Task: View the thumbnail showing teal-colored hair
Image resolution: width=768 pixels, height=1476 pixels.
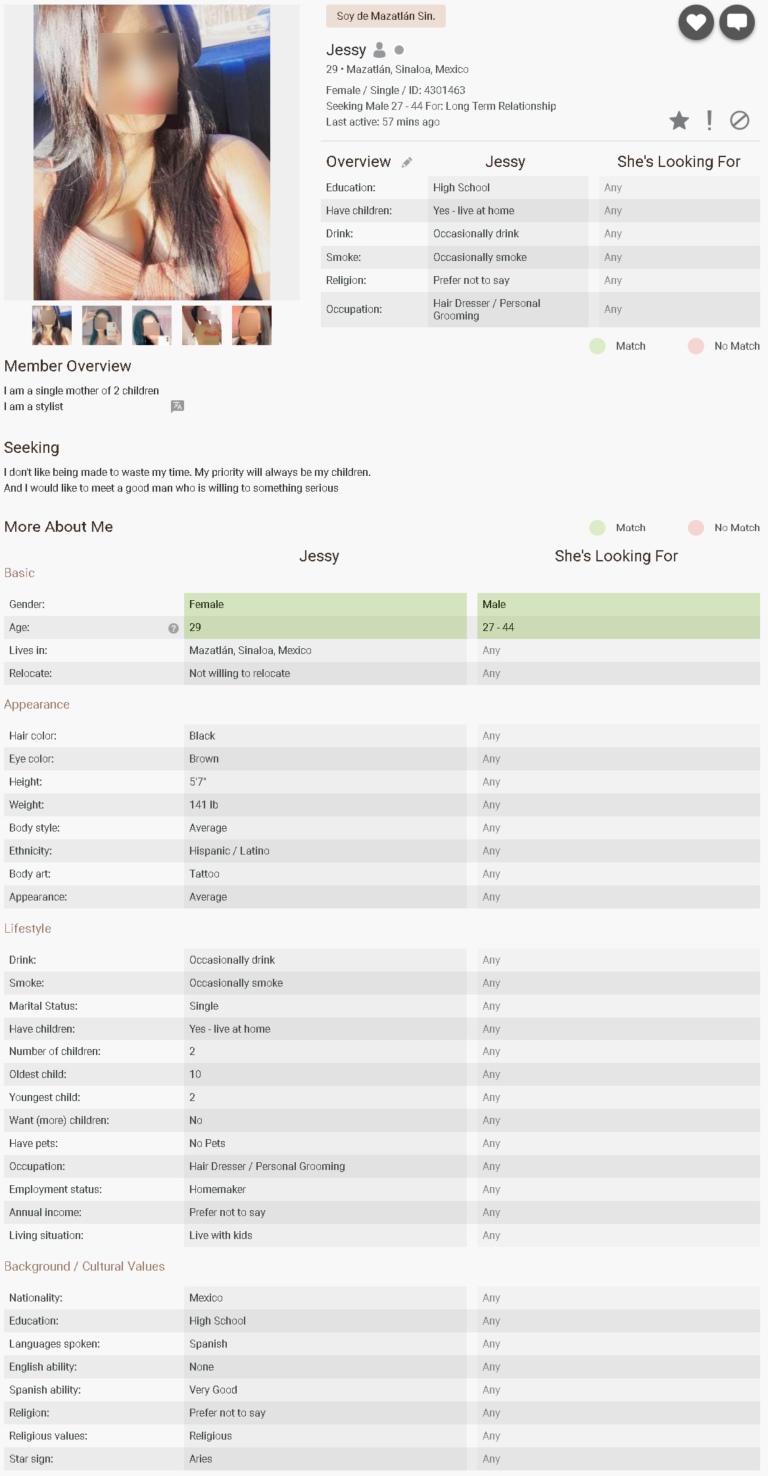Action: coord(152,325)
